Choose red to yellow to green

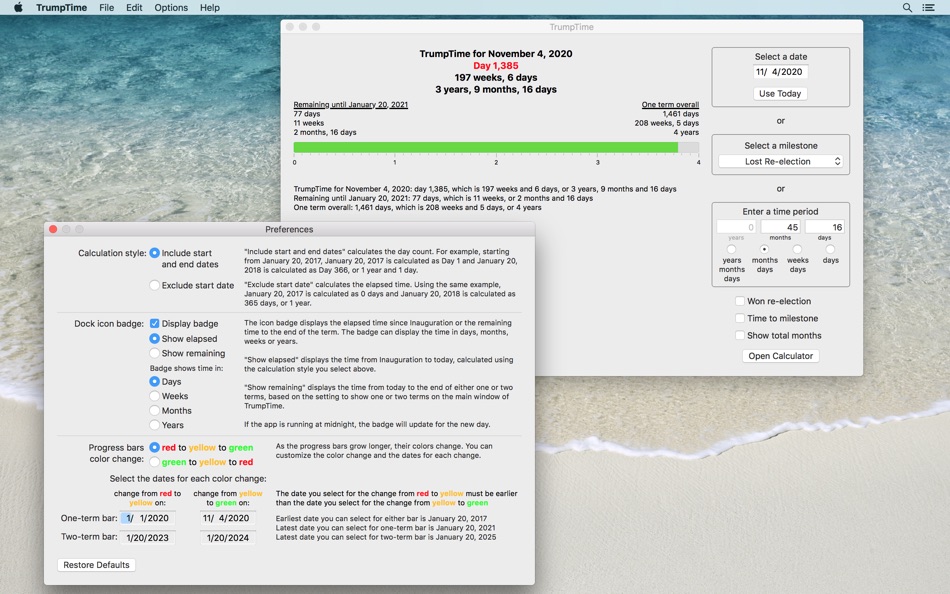point(154,447)
